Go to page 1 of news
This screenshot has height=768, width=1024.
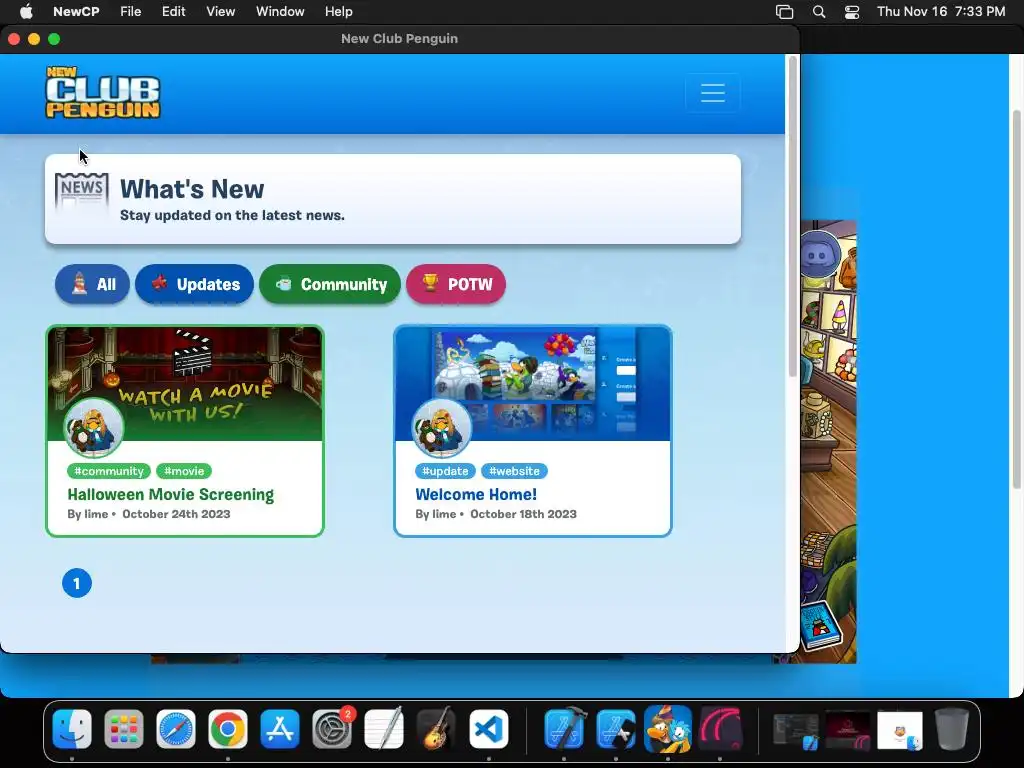[77, 583]
